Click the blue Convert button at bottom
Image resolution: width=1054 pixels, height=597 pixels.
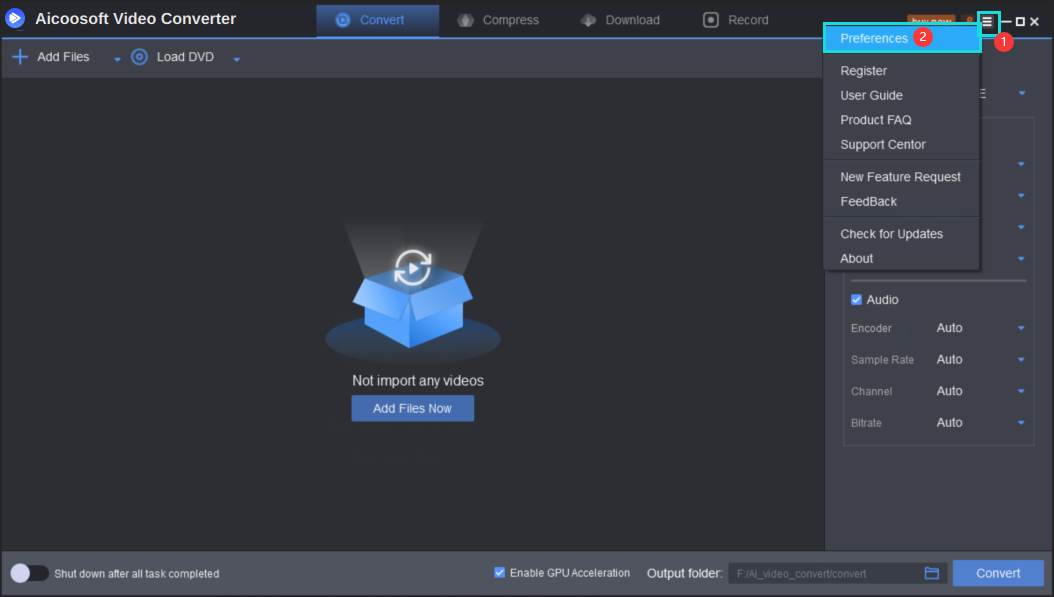[998, 573]
